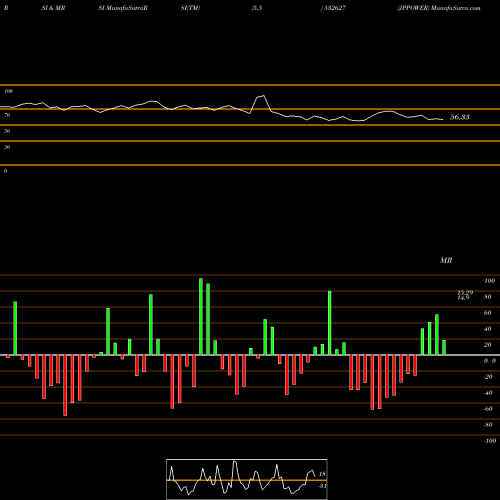Click the 100 label on the right MR axis
The image size is (500, 500).
pos(490,281)
